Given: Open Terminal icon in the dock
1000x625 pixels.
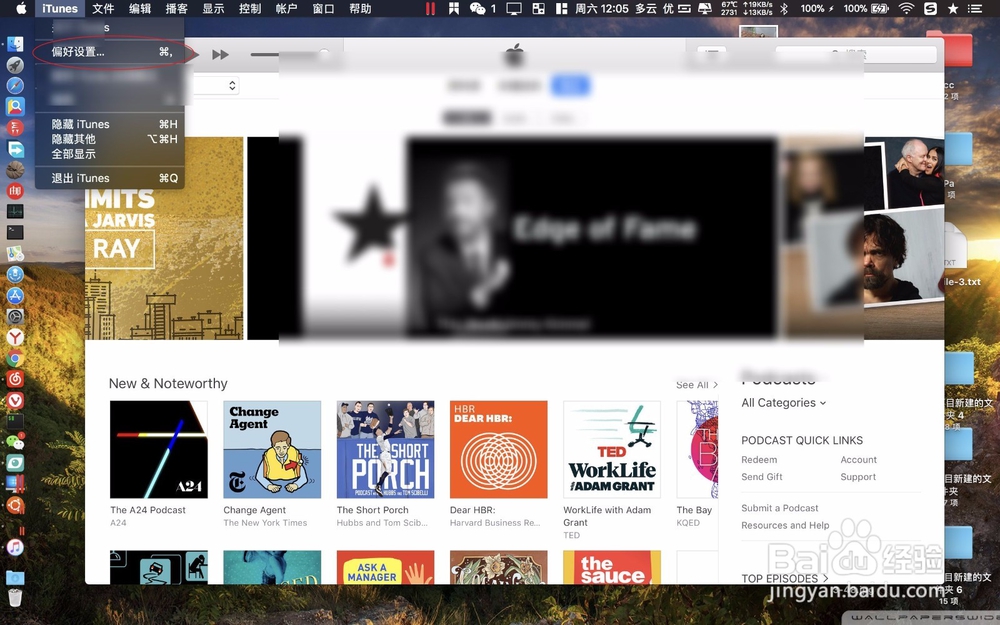Looking at the screenshot, I should (x=15, y=232).
